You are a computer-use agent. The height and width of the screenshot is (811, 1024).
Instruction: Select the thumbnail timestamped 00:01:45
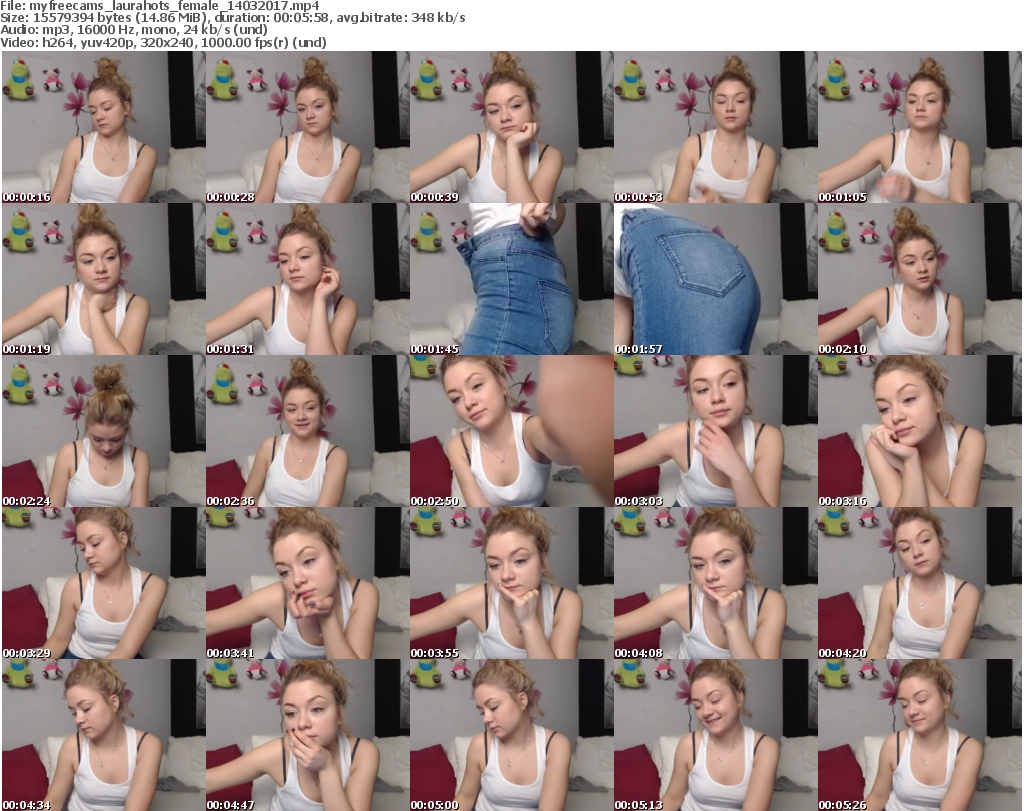511,279
